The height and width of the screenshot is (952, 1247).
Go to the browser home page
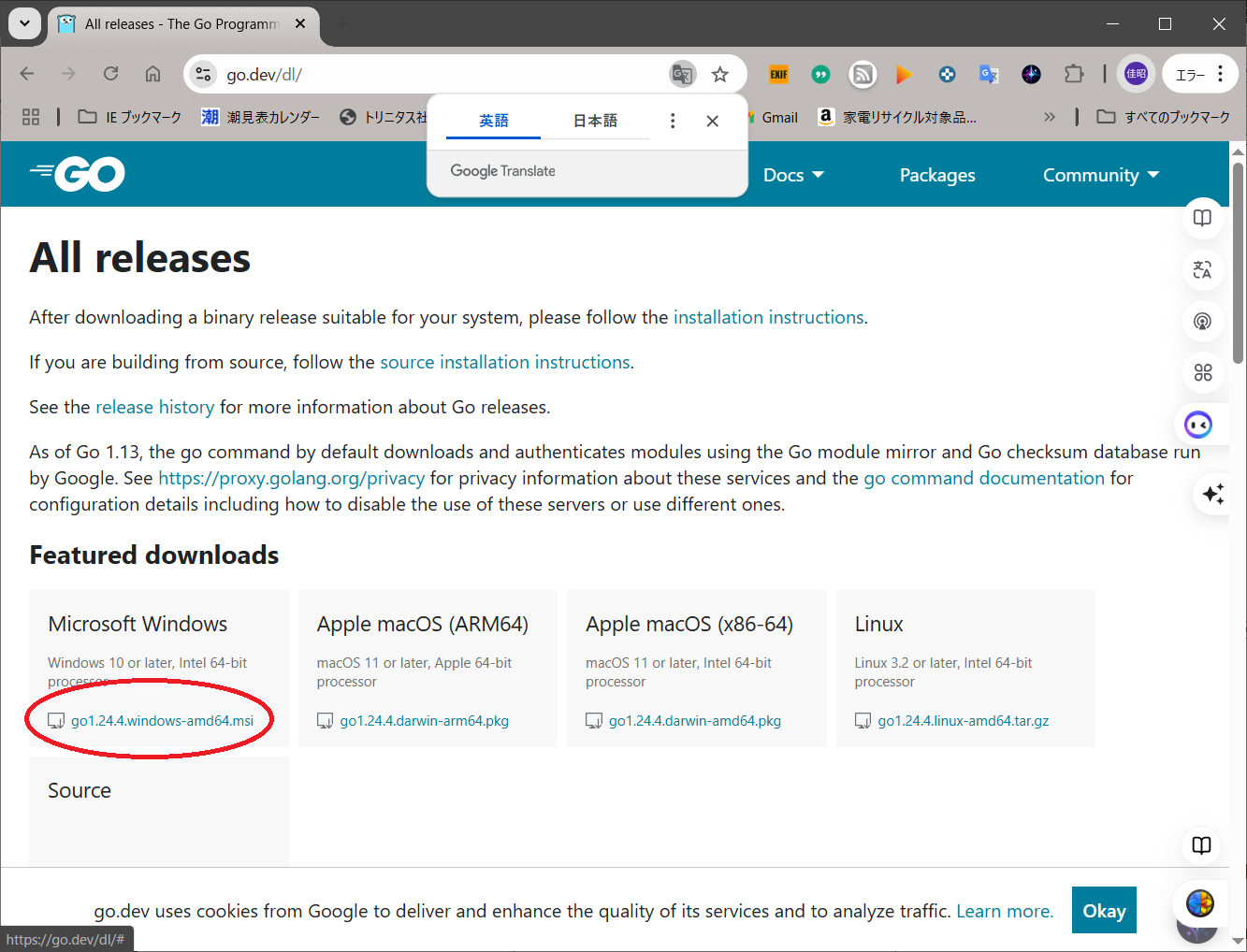[152, 75]
